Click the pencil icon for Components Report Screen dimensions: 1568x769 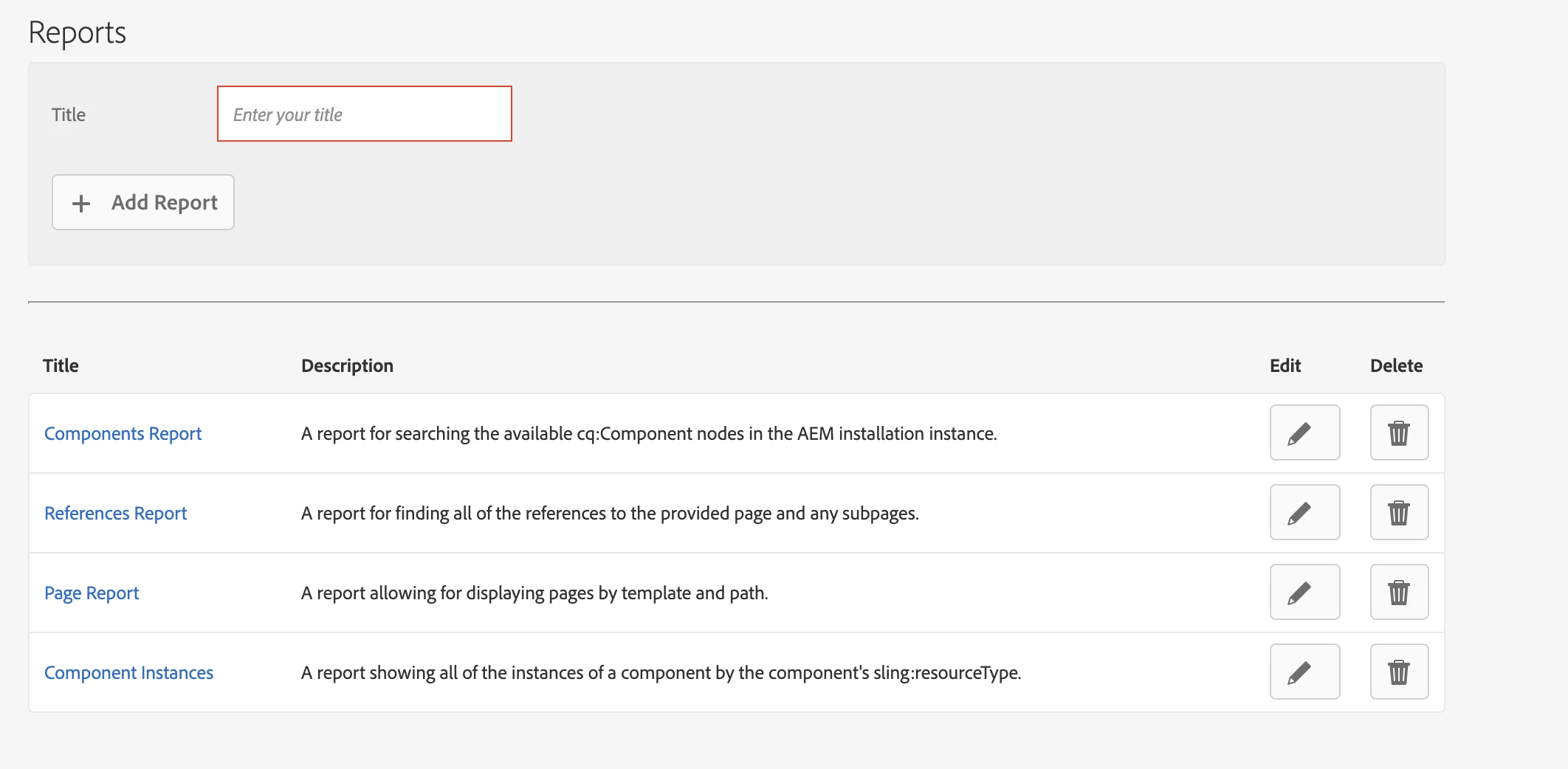point(1304,433)
